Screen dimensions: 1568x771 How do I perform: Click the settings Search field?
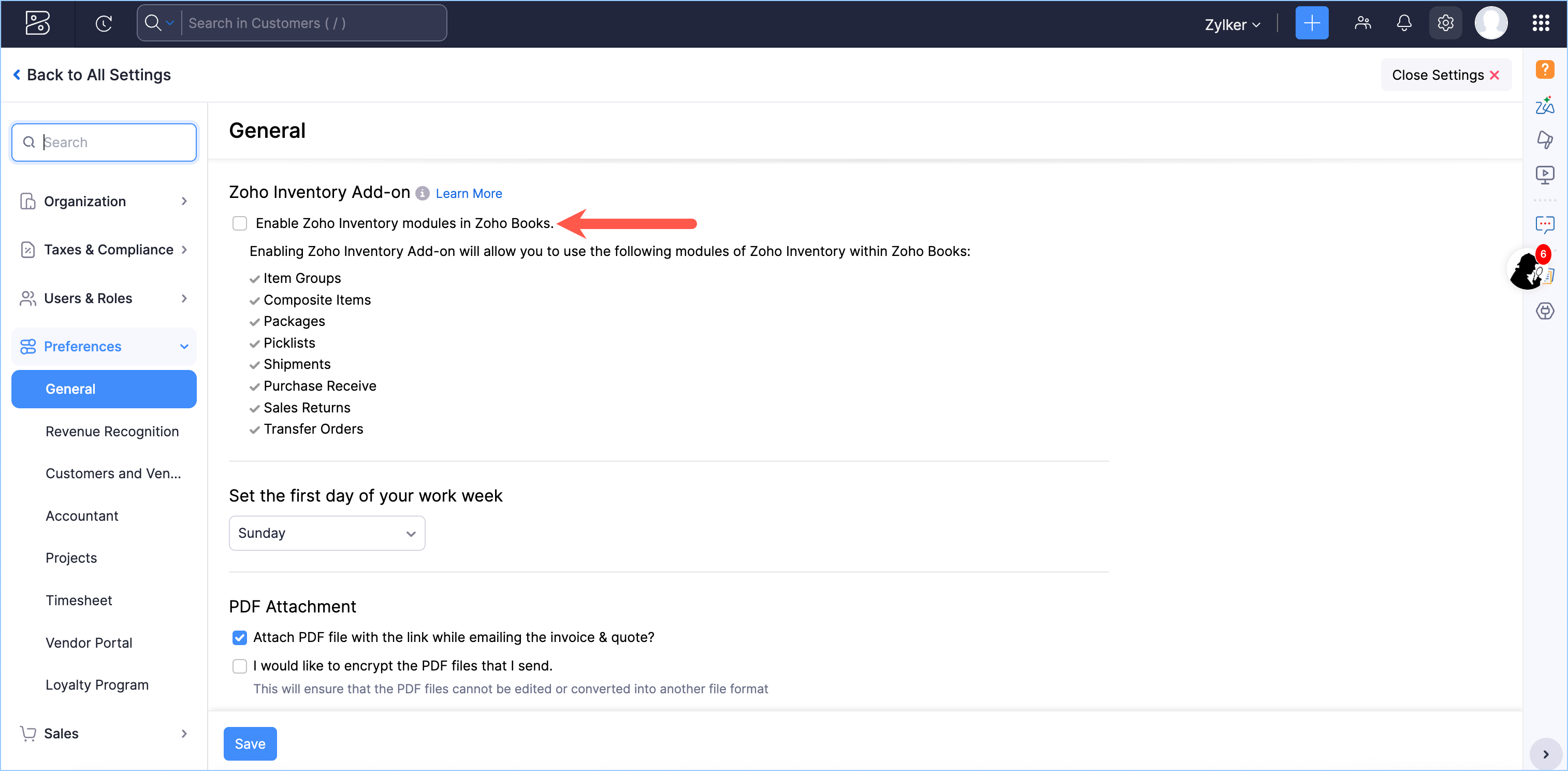(104, 142)
